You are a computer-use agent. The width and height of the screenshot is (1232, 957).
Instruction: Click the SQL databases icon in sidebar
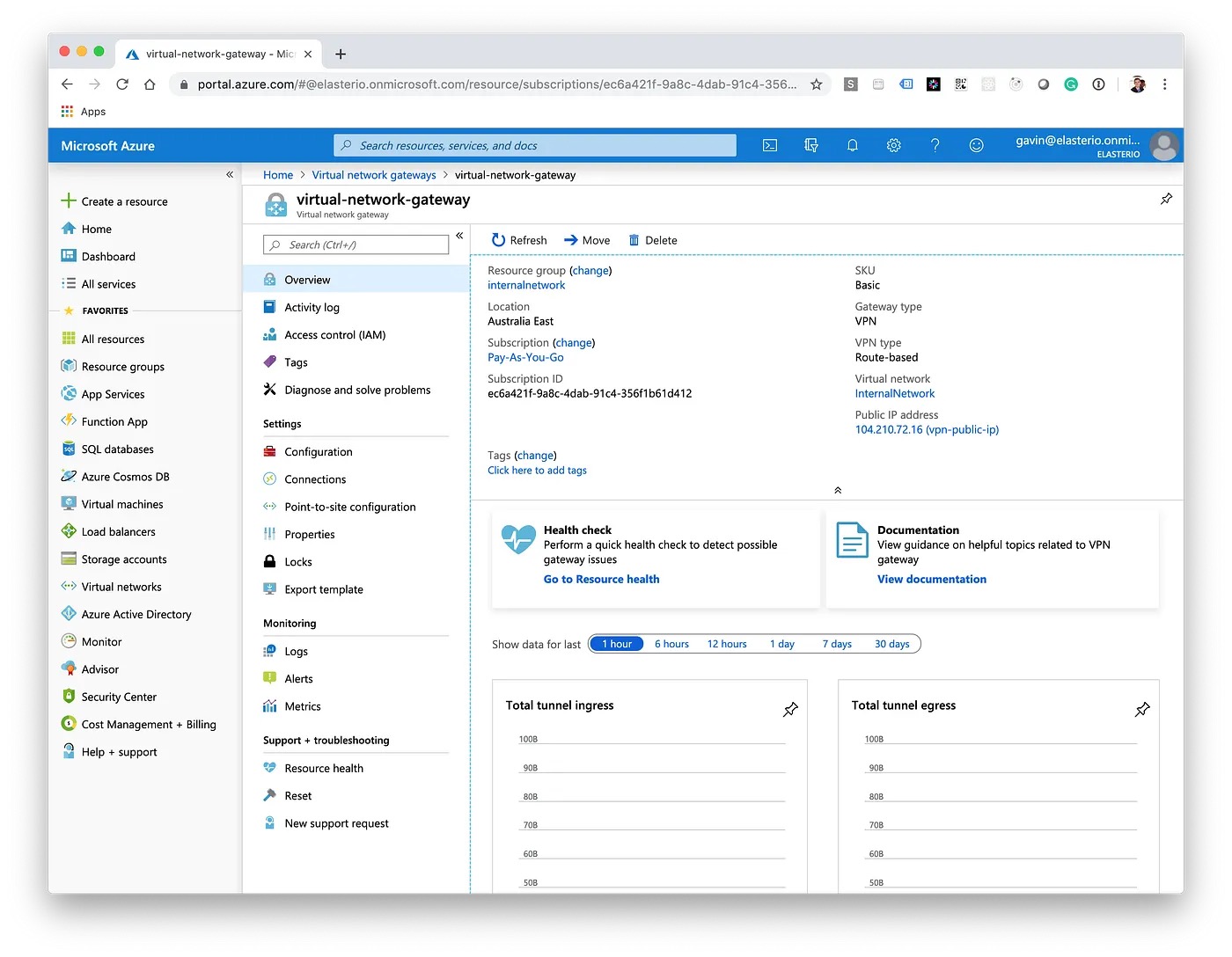[x=69, y=449]
